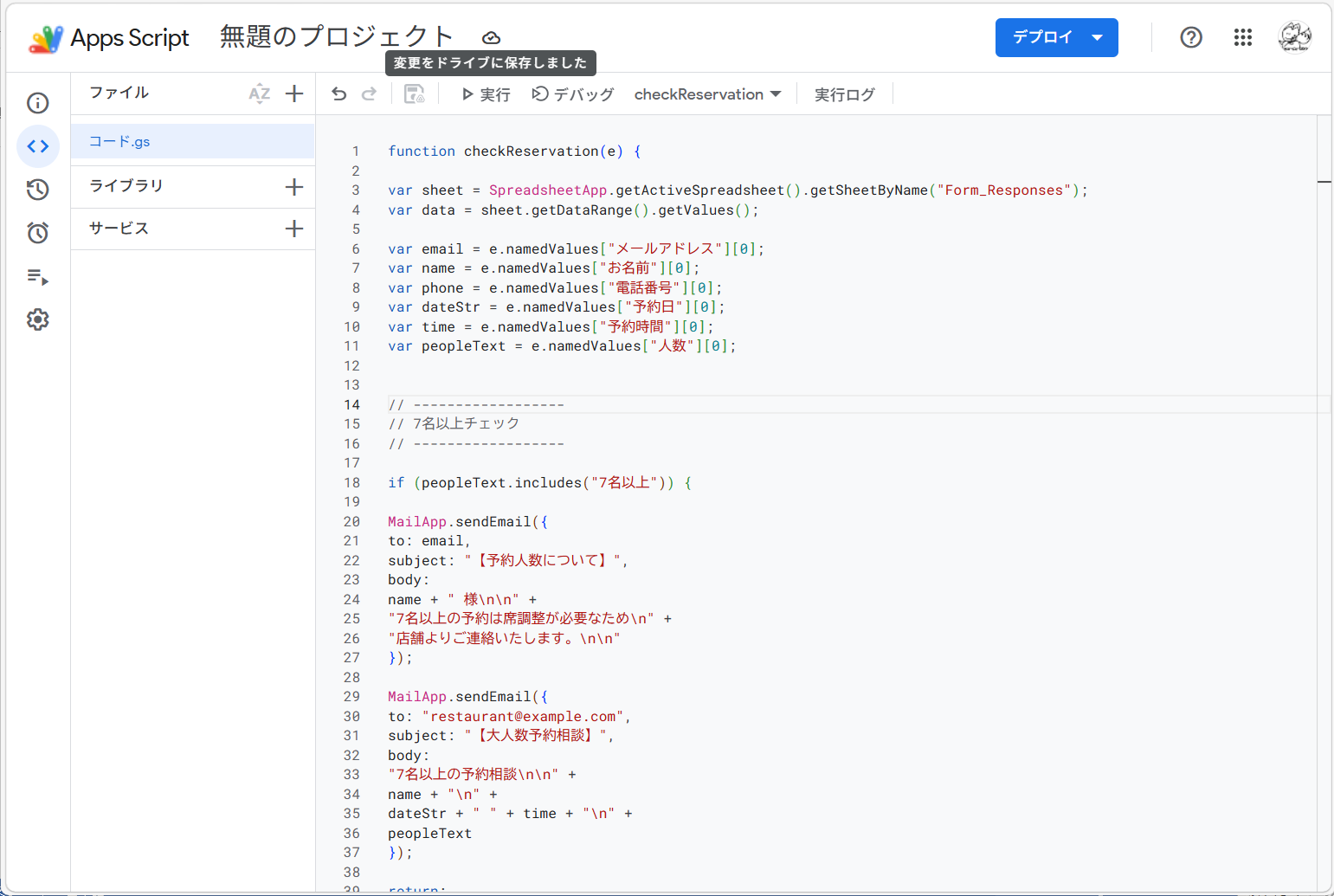Click the undo arrow in toolbar
The image size is (1334, 896).
click(x=339, y=94)
